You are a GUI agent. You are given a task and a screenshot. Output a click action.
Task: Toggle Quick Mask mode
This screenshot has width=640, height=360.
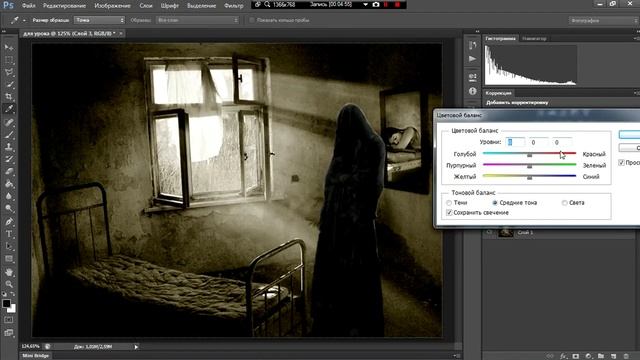pyautogui.click(x=9, y=320)
